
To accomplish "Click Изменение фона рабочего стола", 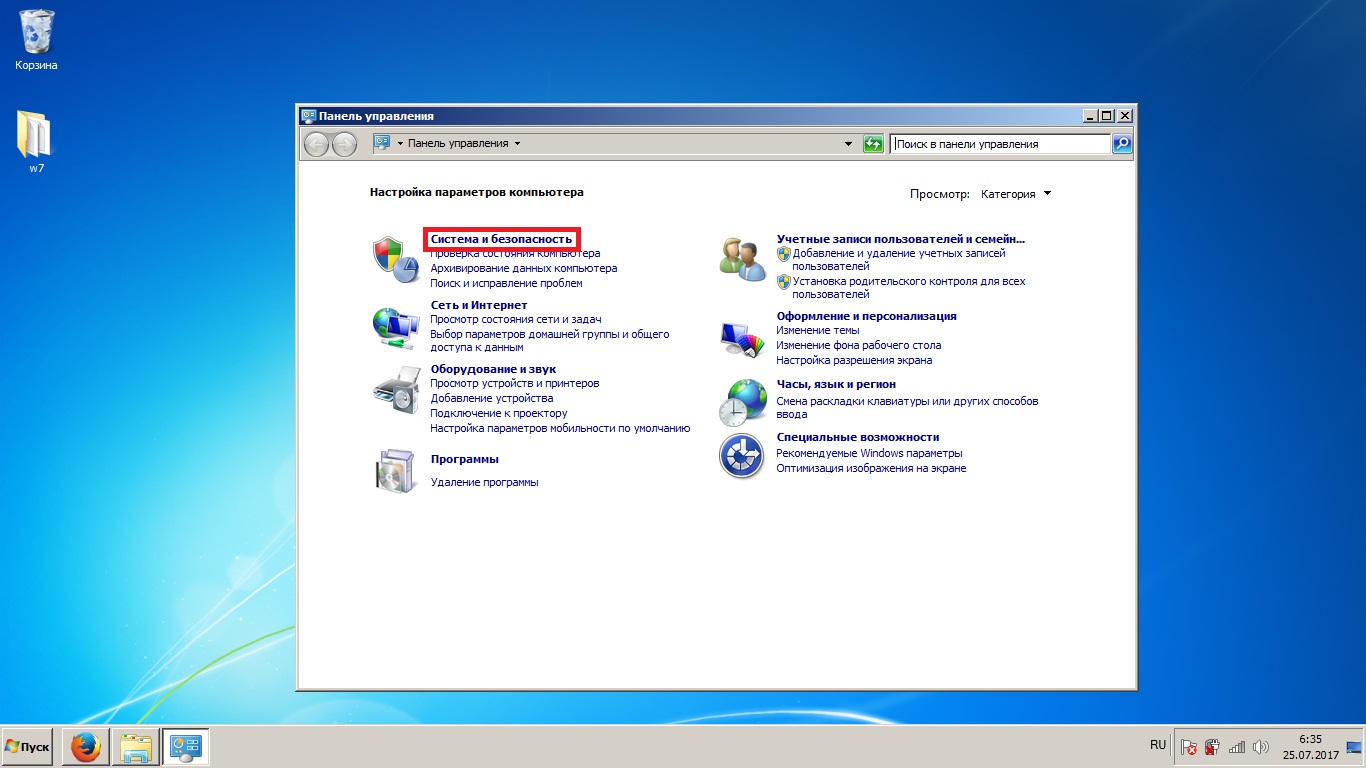I will [x=858, y=346].
